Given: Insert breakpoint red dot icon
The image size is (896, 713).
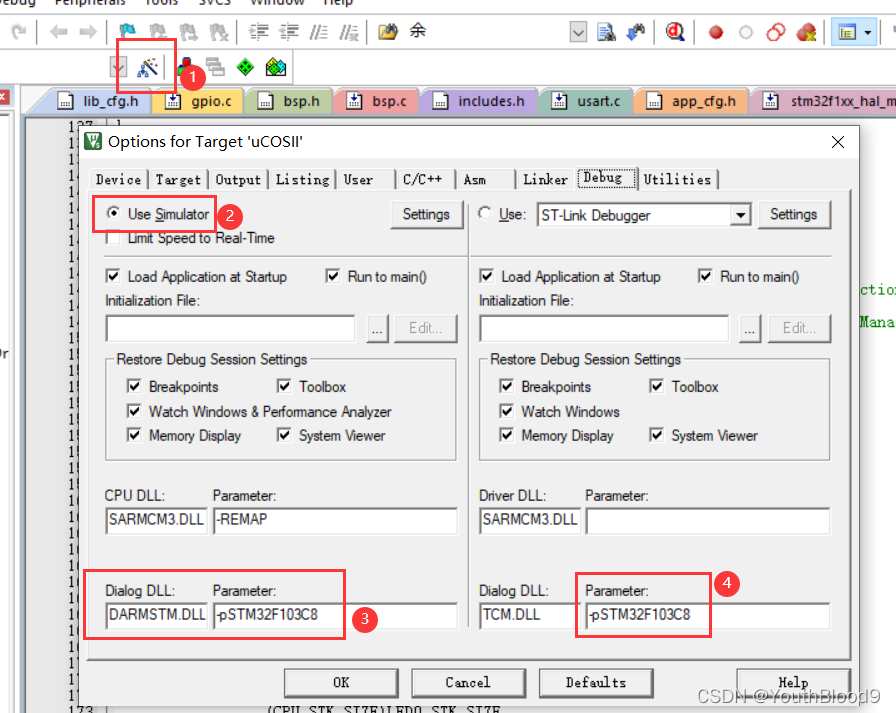Looking at the screenshot, I should click(x=715, y=33).
